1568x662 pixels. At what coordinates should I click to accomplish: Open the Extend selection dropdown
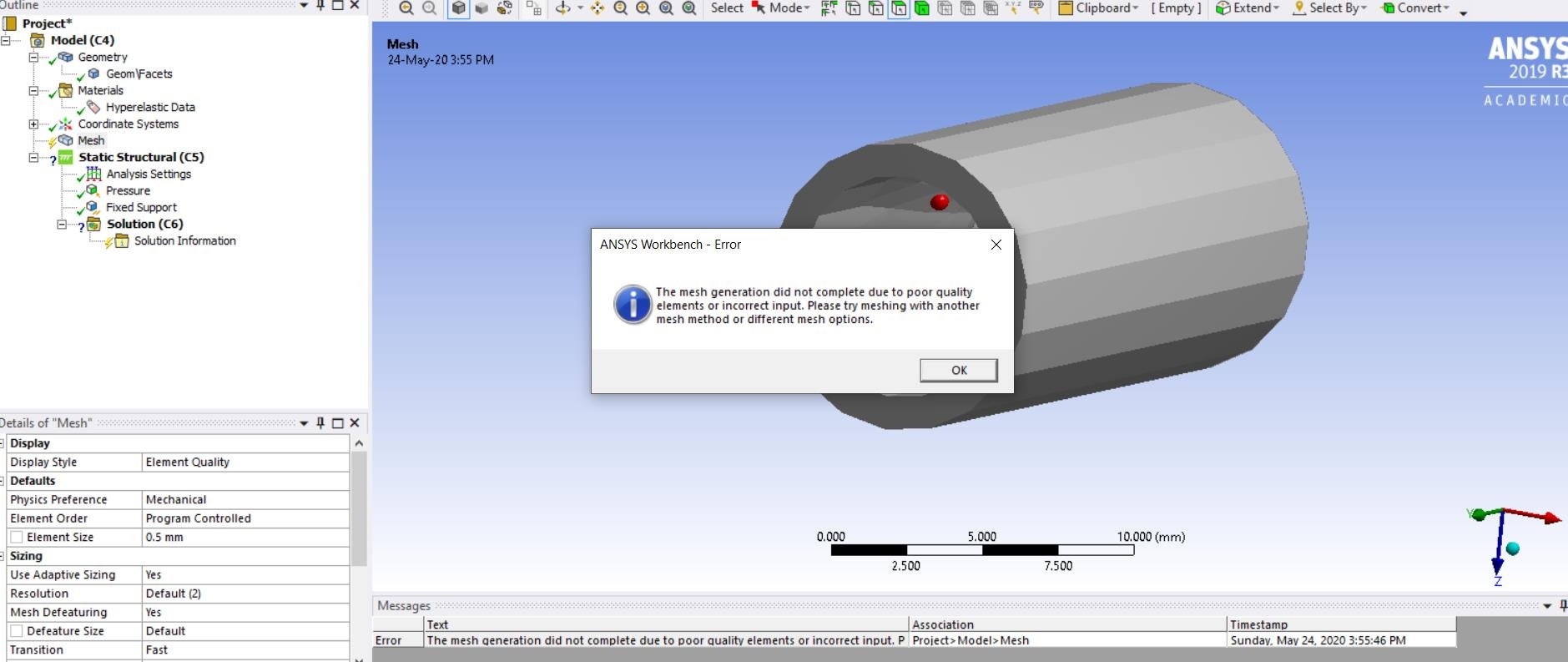click(x=1248, y=8)
